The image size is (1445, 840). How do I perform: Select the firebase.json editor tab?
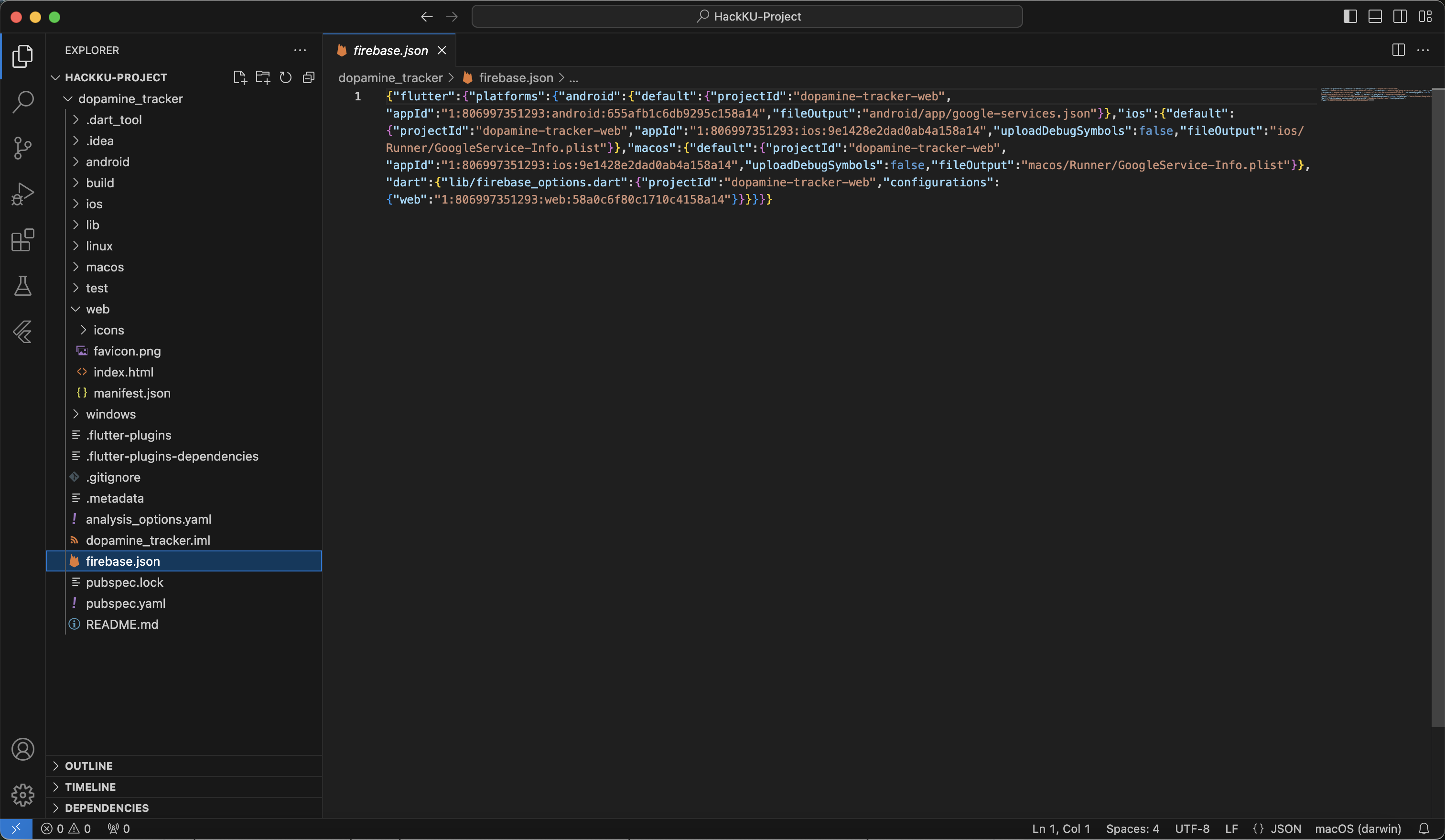[x=390, y=51]
